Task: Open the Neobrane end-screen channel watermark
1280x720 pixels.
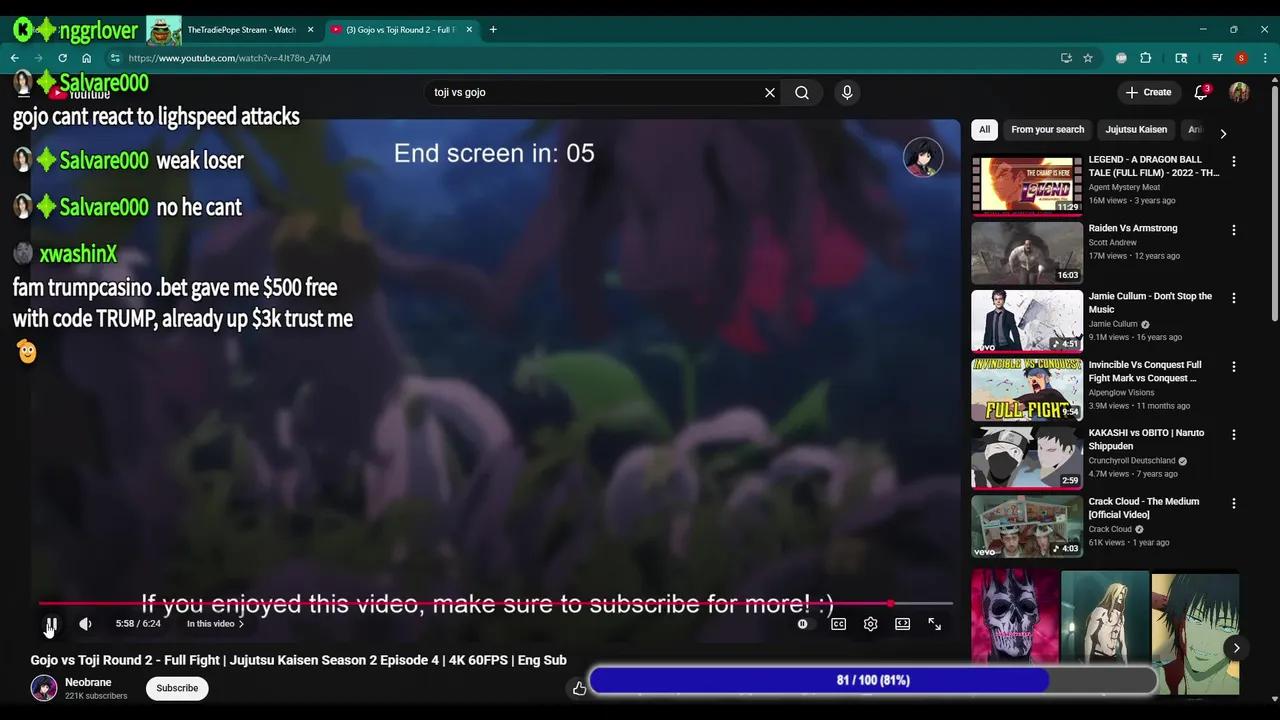Action: [923, 157]
